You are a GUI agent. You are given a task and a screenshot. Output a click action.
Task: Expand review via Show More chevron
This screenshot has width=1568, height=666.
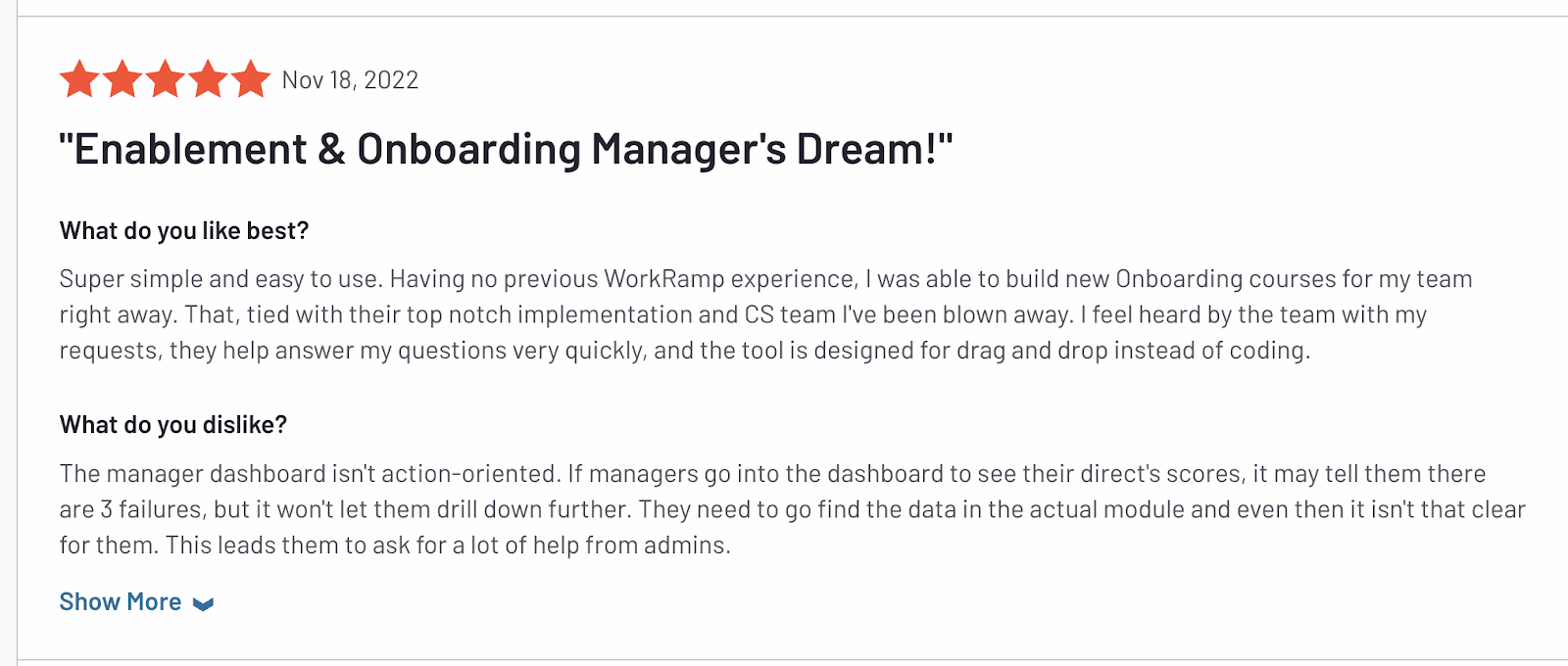tap(203, 604)
